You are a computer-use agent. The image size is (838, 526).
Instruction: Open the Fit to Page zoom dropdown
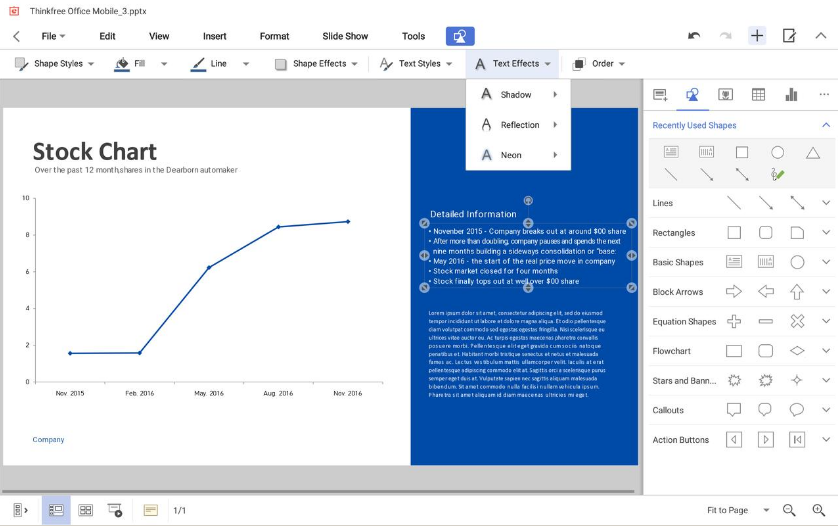[x=738, y=510]
